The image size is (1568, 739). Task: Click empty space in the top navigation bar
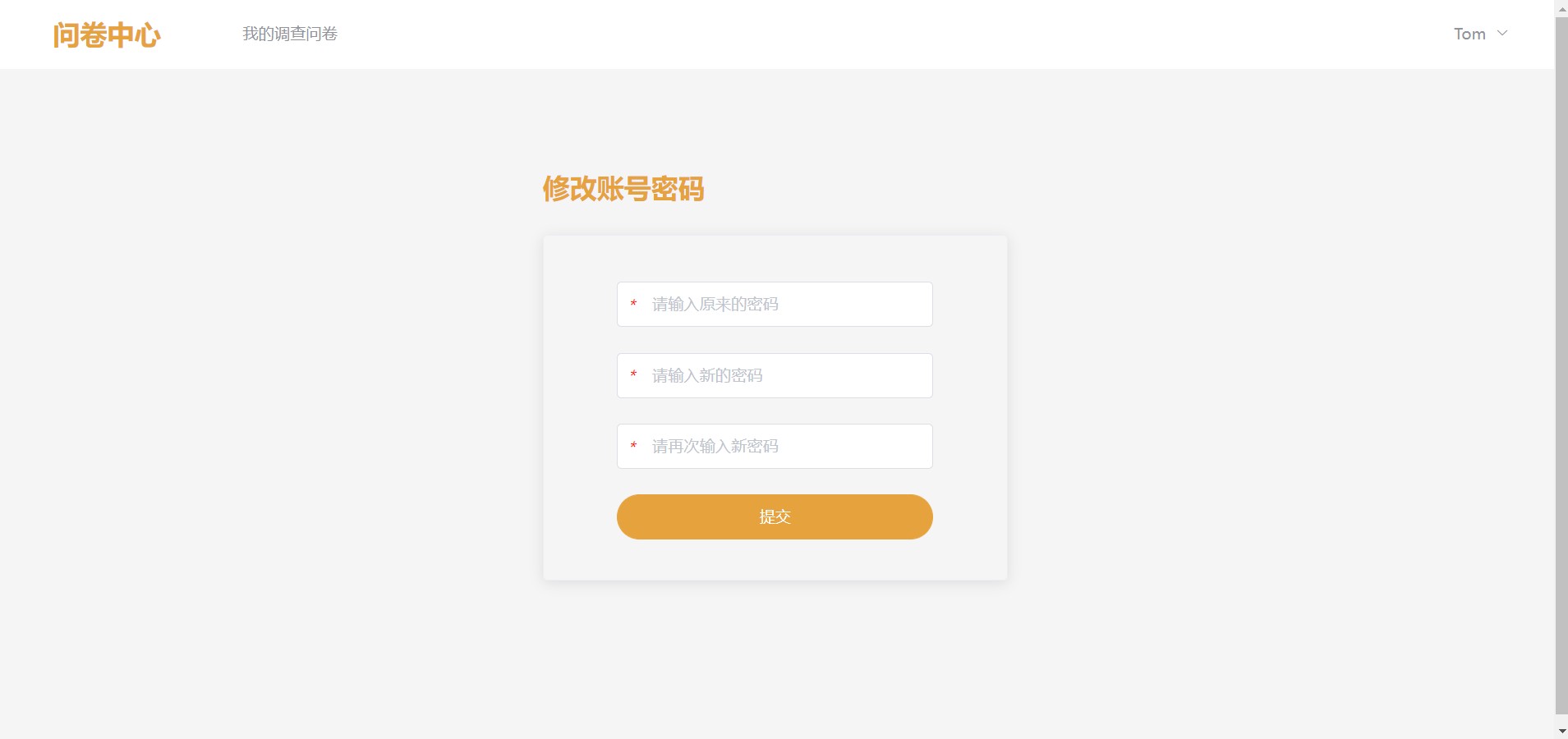[x=821, y=34]
